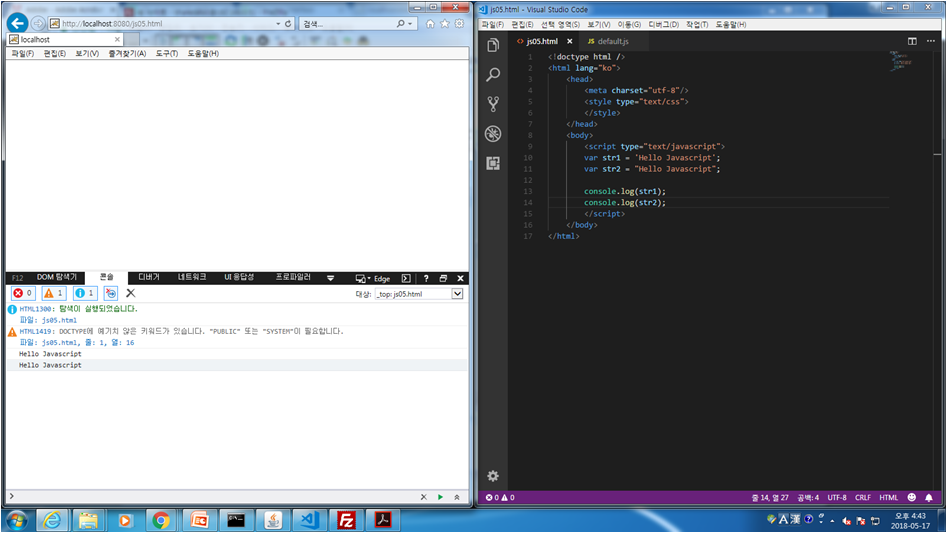Change encoding via UTF-8 status item
The height and width of the screenshot is (533, 947).
click(x=836, y=497)
